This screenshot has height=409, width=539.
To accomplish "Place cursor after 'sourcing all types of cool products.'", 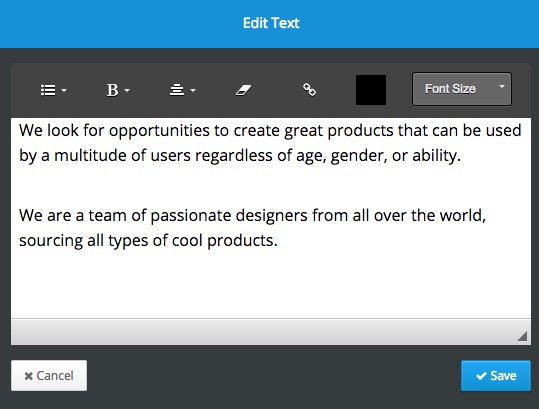I will [x=278, y=241].
